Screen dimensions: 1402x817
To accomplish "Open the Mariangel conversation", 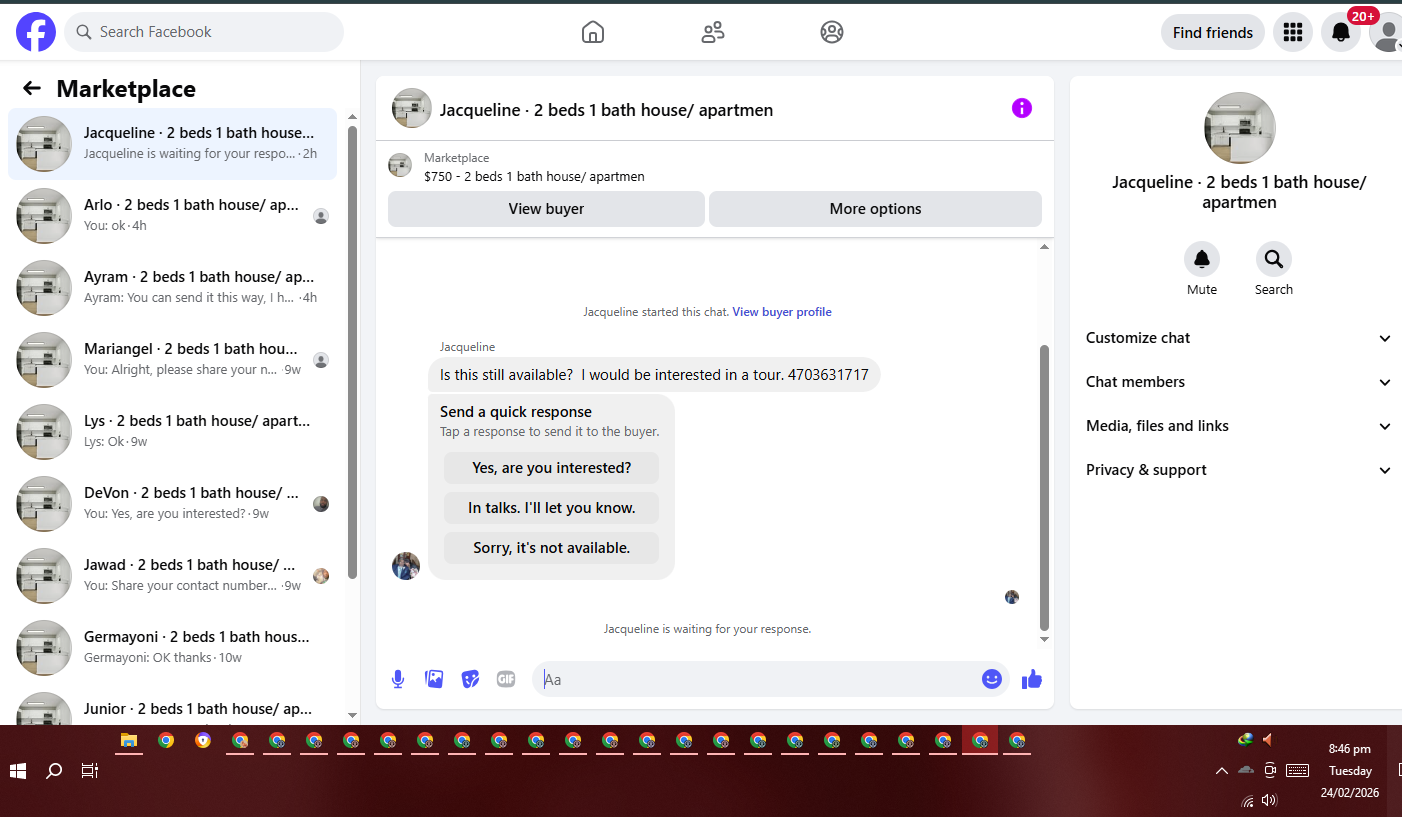I will pyautogui.click(x=172, y=360).
